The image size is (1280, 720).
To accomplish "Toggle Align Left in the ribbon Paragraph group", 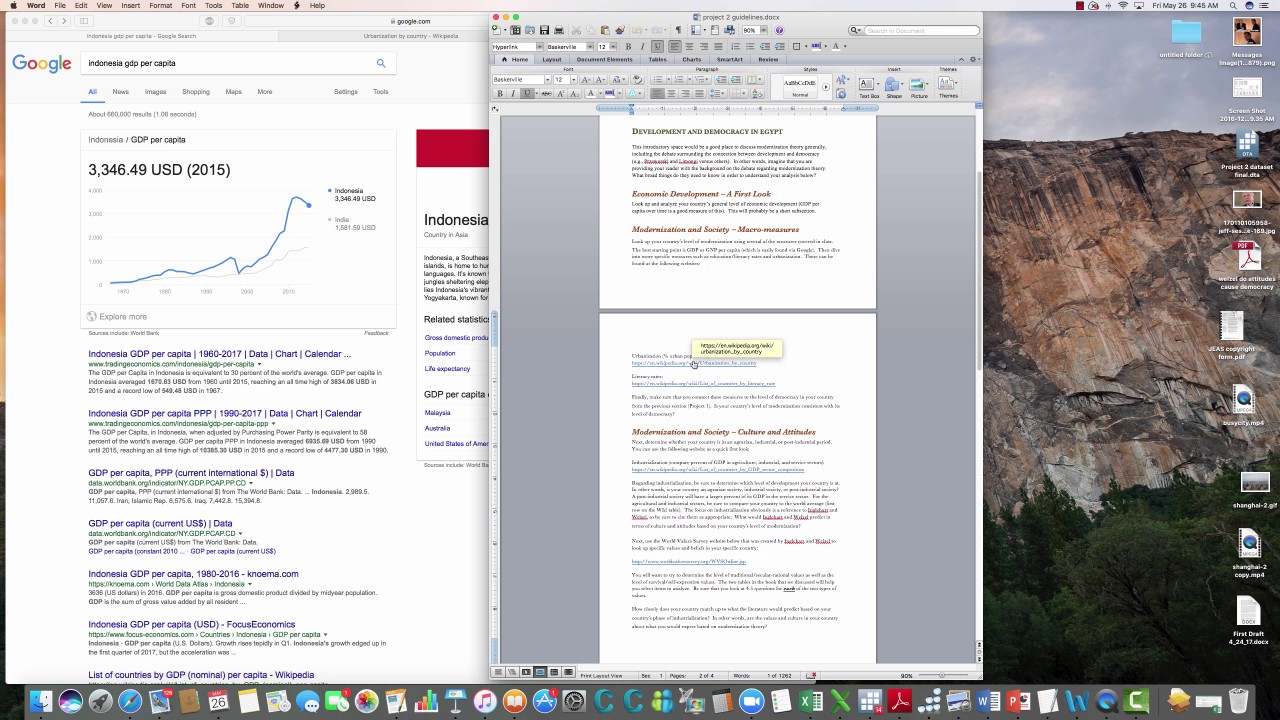I will (657, 93).
